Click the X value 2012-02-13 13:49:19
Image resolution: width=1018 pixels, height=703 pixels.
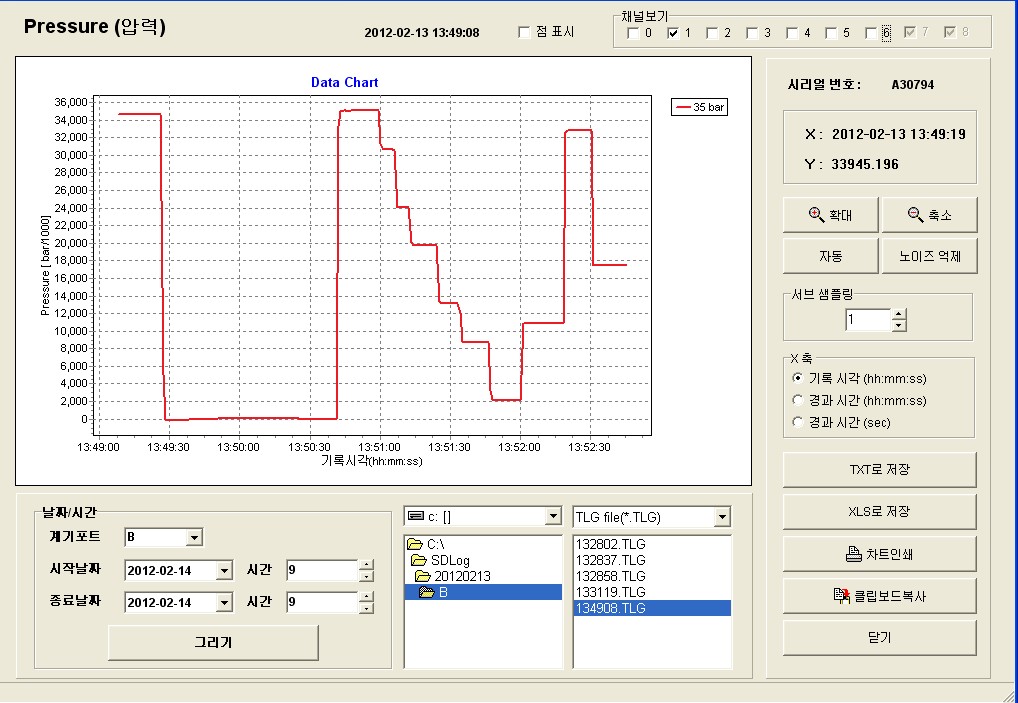click(x=899, y=134)
